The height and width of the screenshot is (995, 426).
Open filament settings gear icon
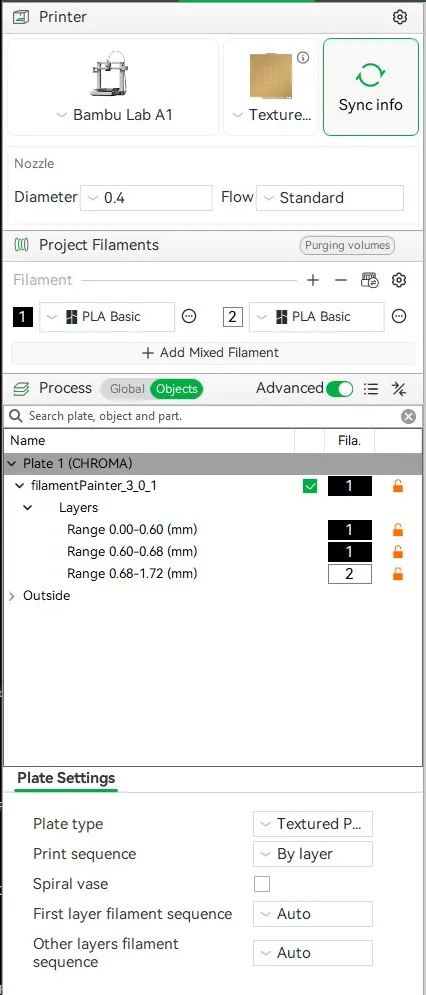coord(399,280)
